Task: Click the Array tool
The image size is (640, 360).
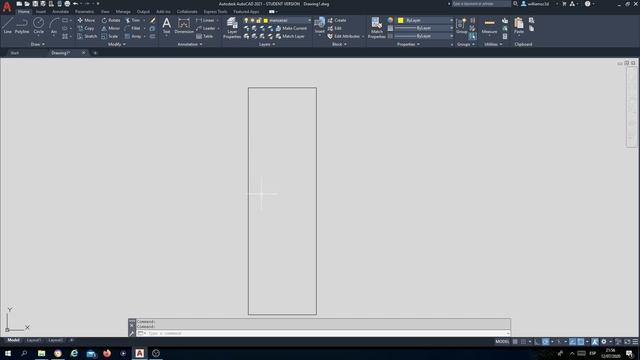Action: click(x=133, y=36)
